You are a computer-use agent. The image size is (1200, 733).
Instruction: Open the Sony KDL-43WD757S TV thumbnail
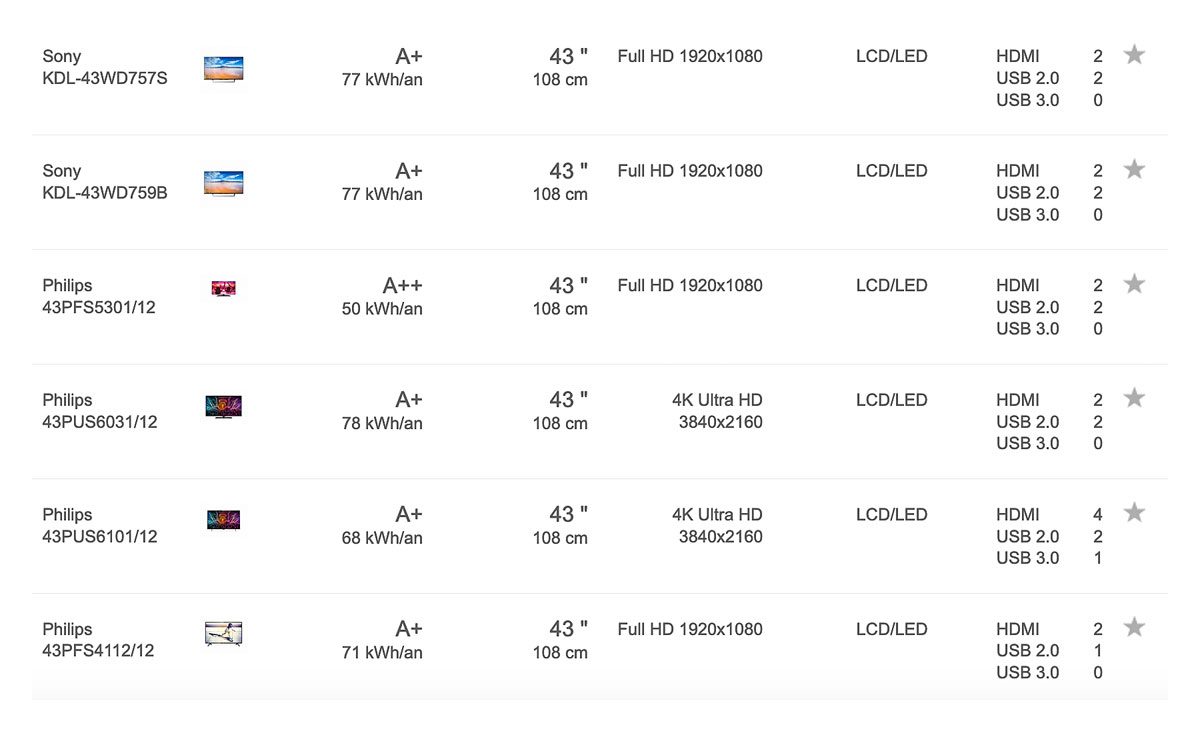click(224, 69)
